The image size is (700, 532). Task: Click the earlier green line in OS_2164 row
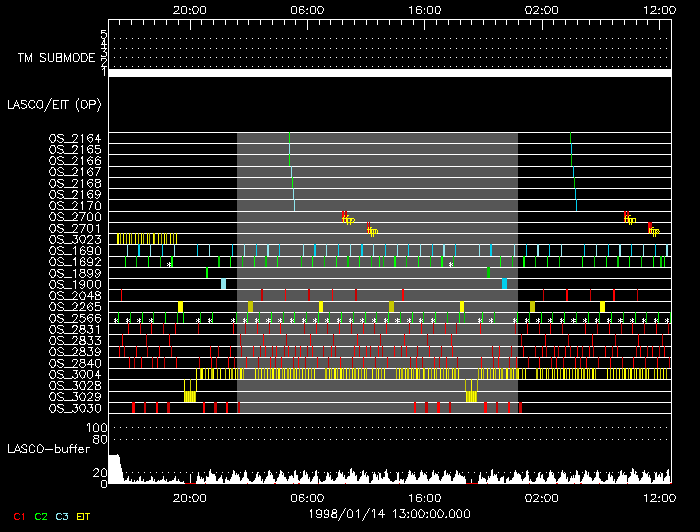(x=289, y=138)
